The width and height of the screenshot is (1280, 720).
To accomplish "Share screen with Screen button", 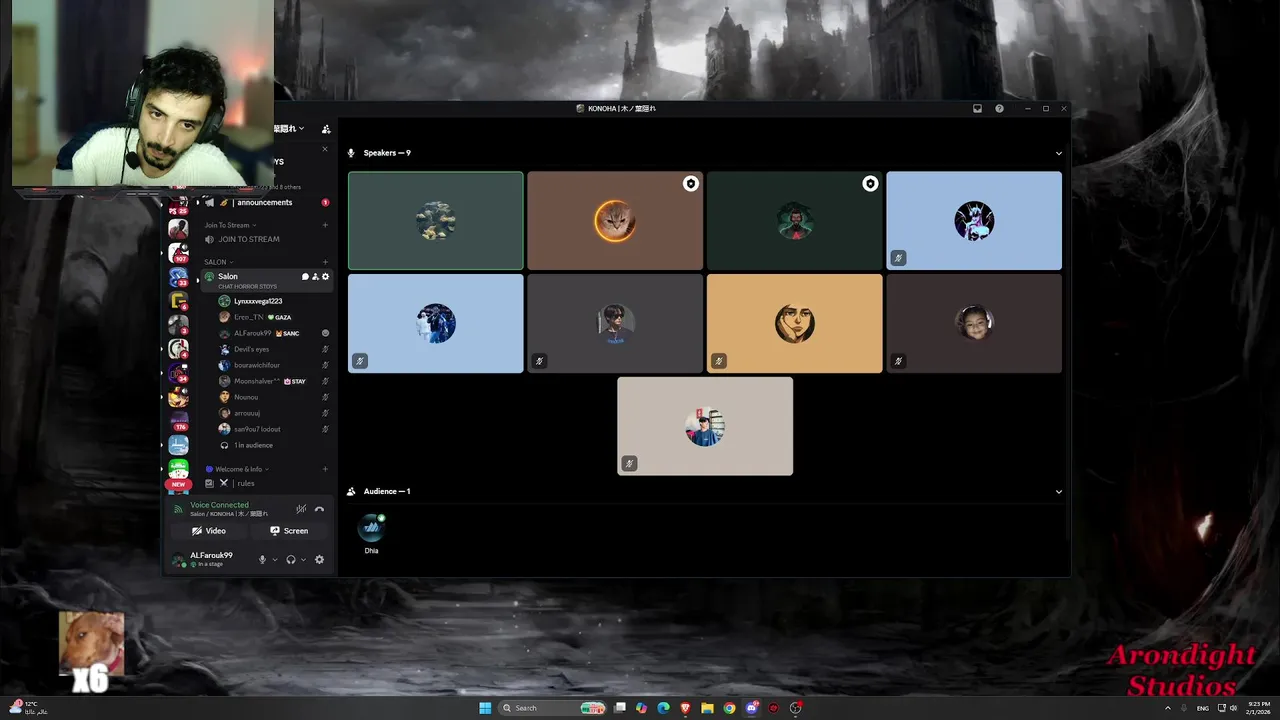I will (x=289, y=531).
